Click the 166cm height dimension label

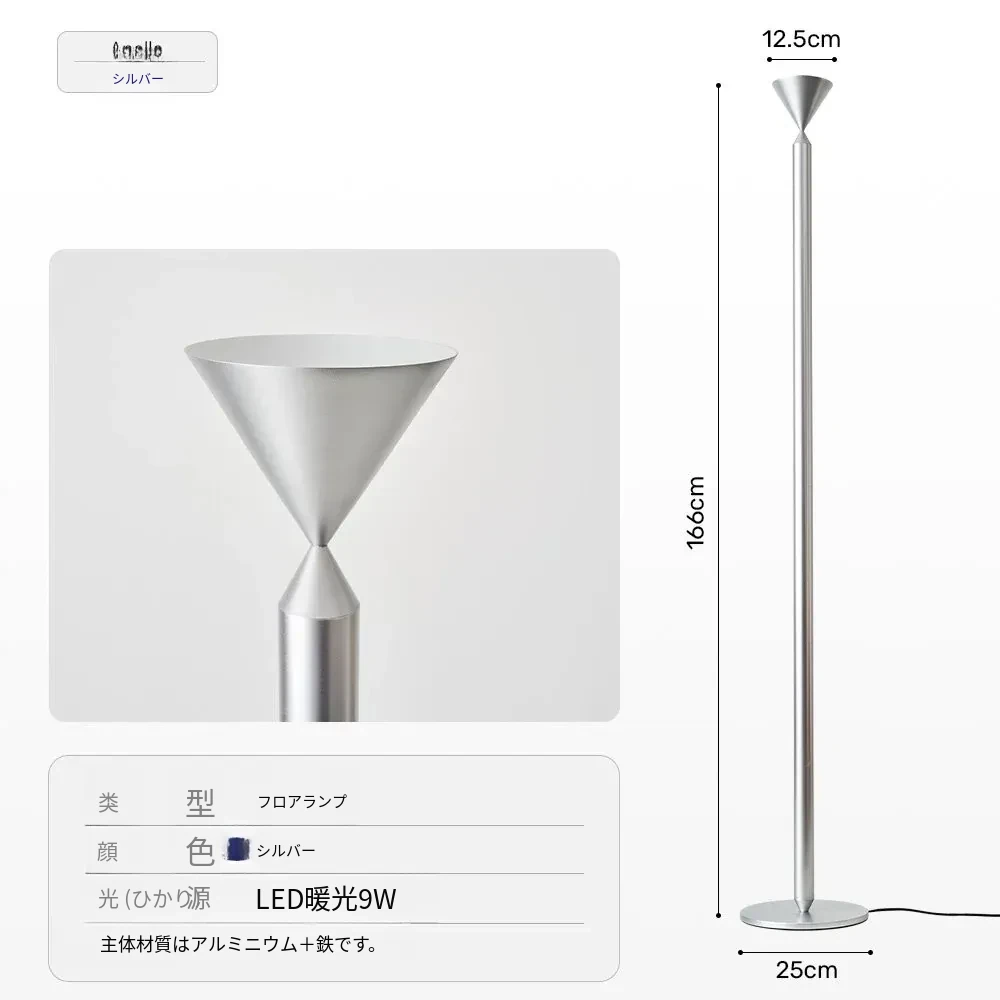[x=696, y=512]
